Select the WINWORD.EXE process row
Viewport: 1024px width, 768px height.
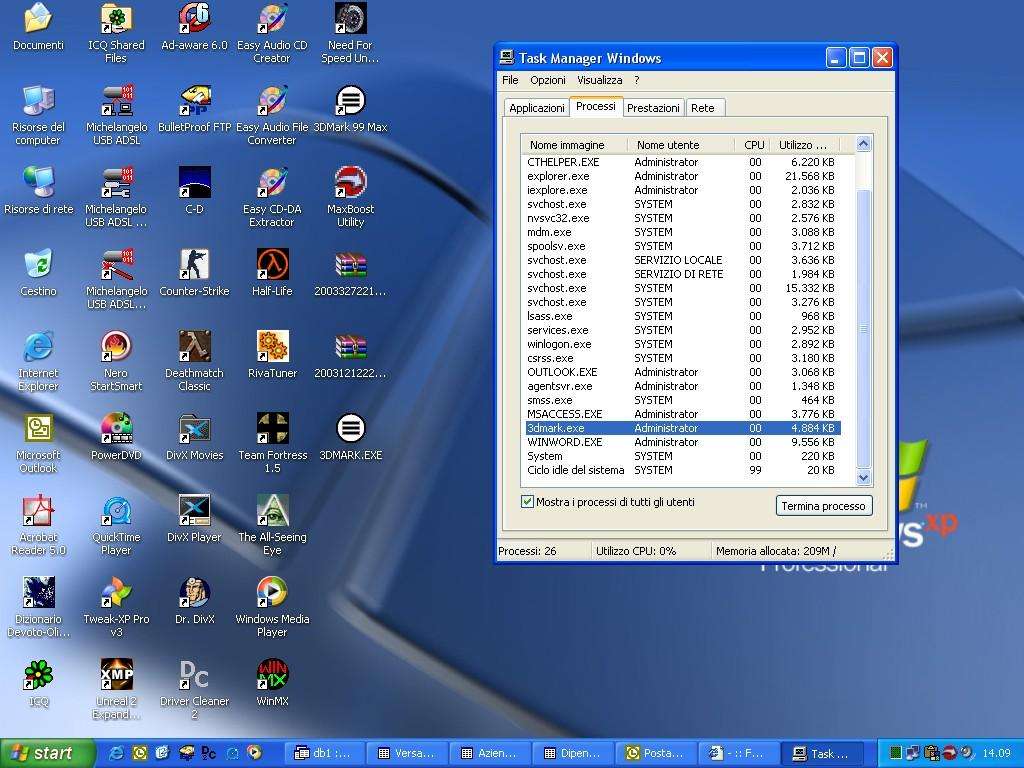pyautogui.click(x=682, y=442)
